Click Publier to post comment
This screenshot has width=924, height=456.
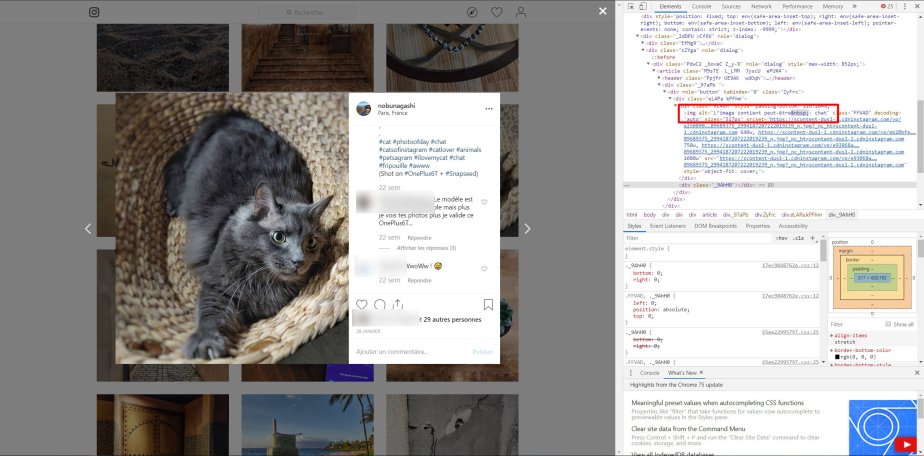coord(482,352)
